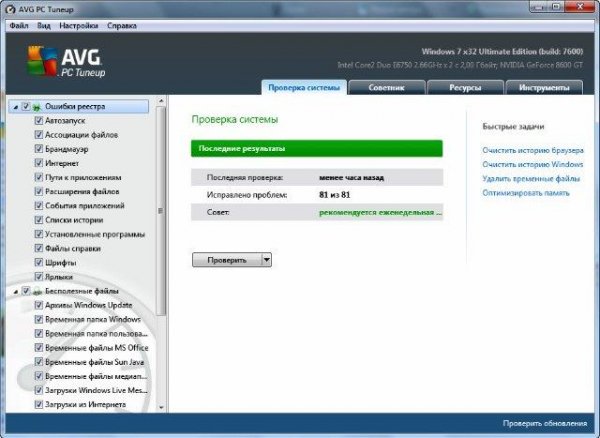600x438 pixels.
Task: Click the менее часа назад value
Action: pyautogui.click(x=351, y=177)
